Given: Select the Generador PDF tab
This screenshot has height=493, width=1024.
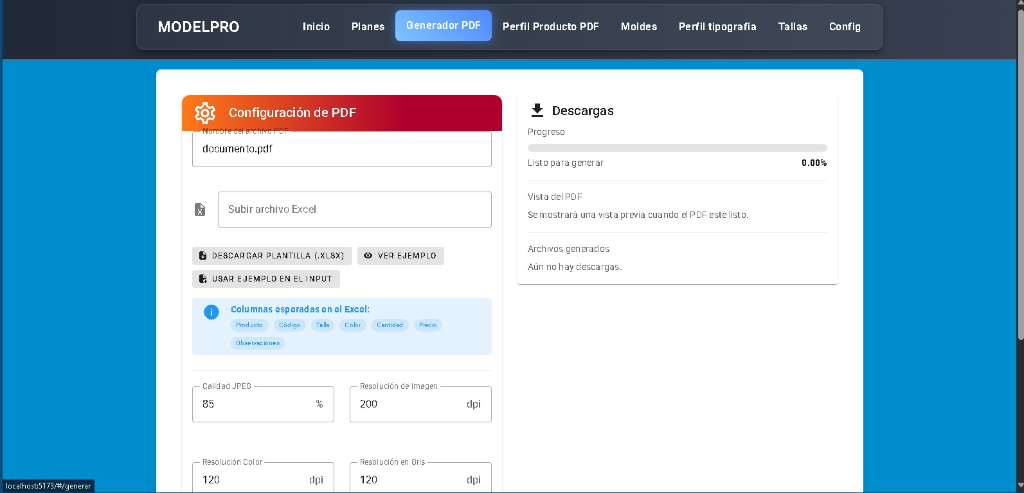Looking at the screenshot, I should point(443,25).
